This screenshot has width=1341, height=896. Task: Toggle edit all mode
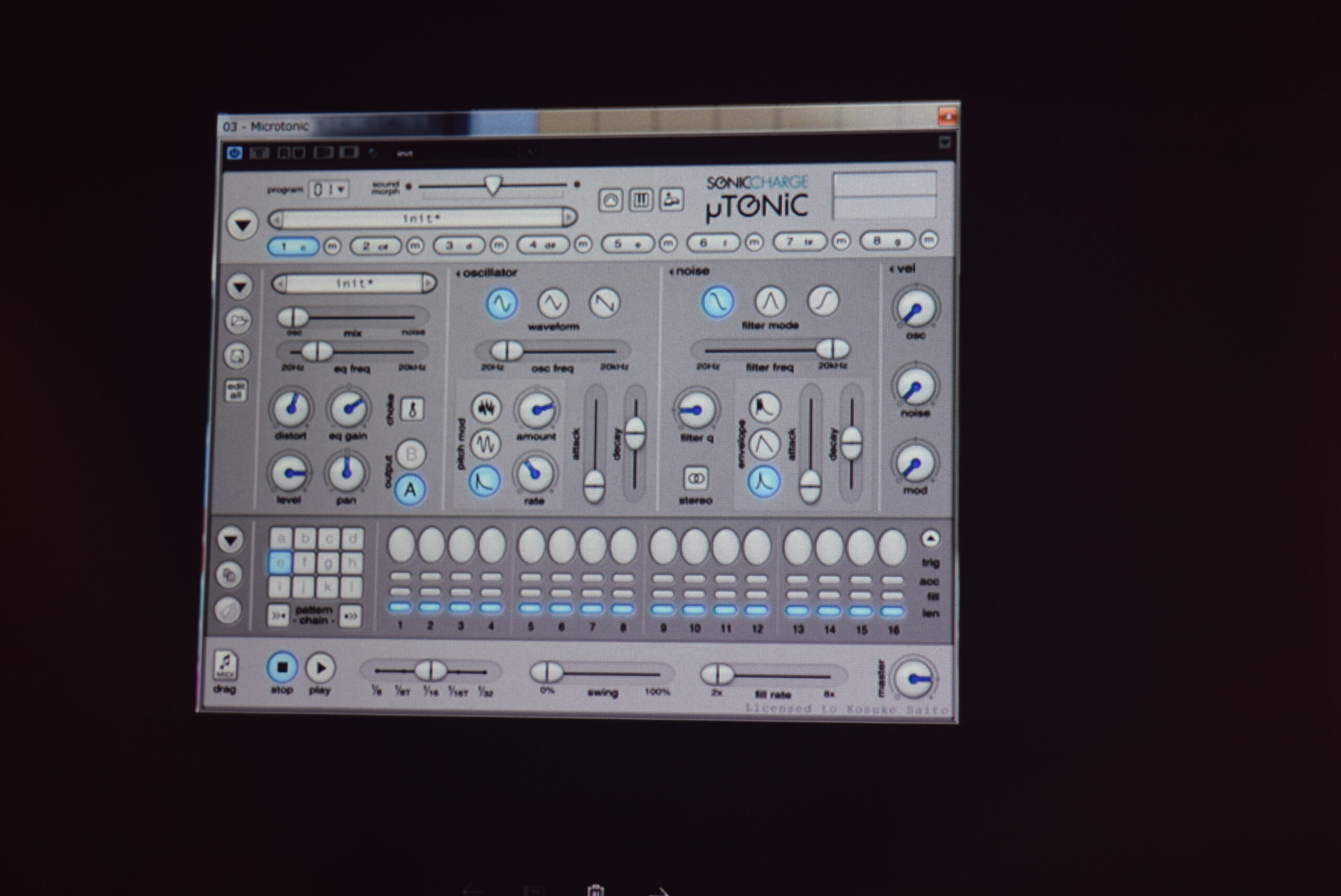click(x=237, y=390)
